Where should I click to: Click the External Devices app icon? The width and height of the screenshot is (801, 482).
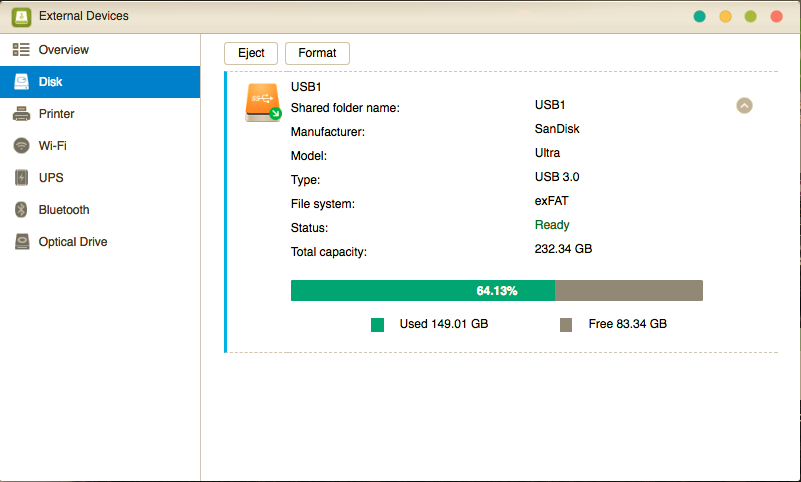[18, 16]
